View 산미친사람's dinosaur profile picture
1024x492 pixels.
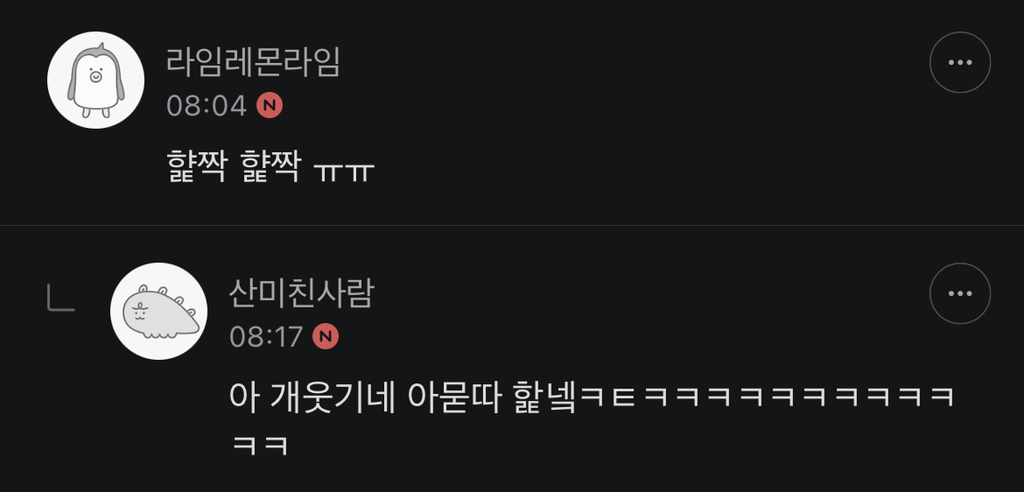click(x=159, y=311)
